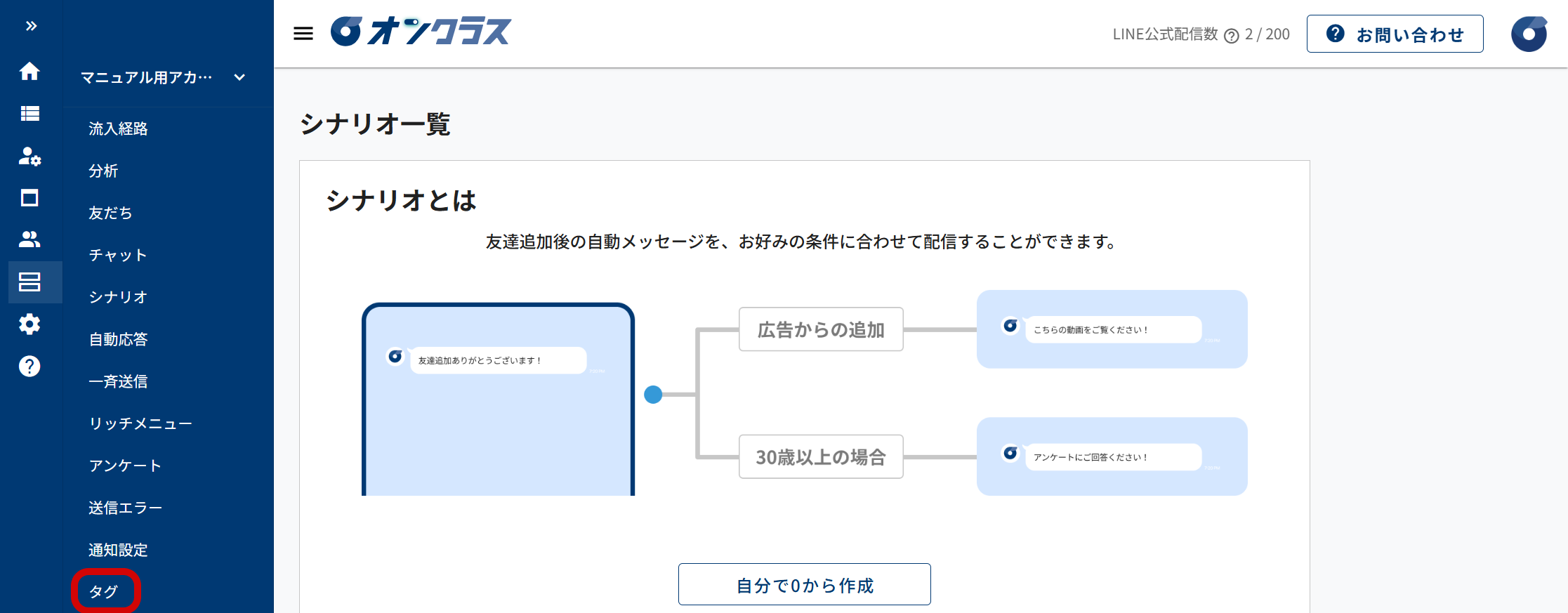Select the window square icon in the sidebar
1568x613 pixels.
[x=29, y=198]
